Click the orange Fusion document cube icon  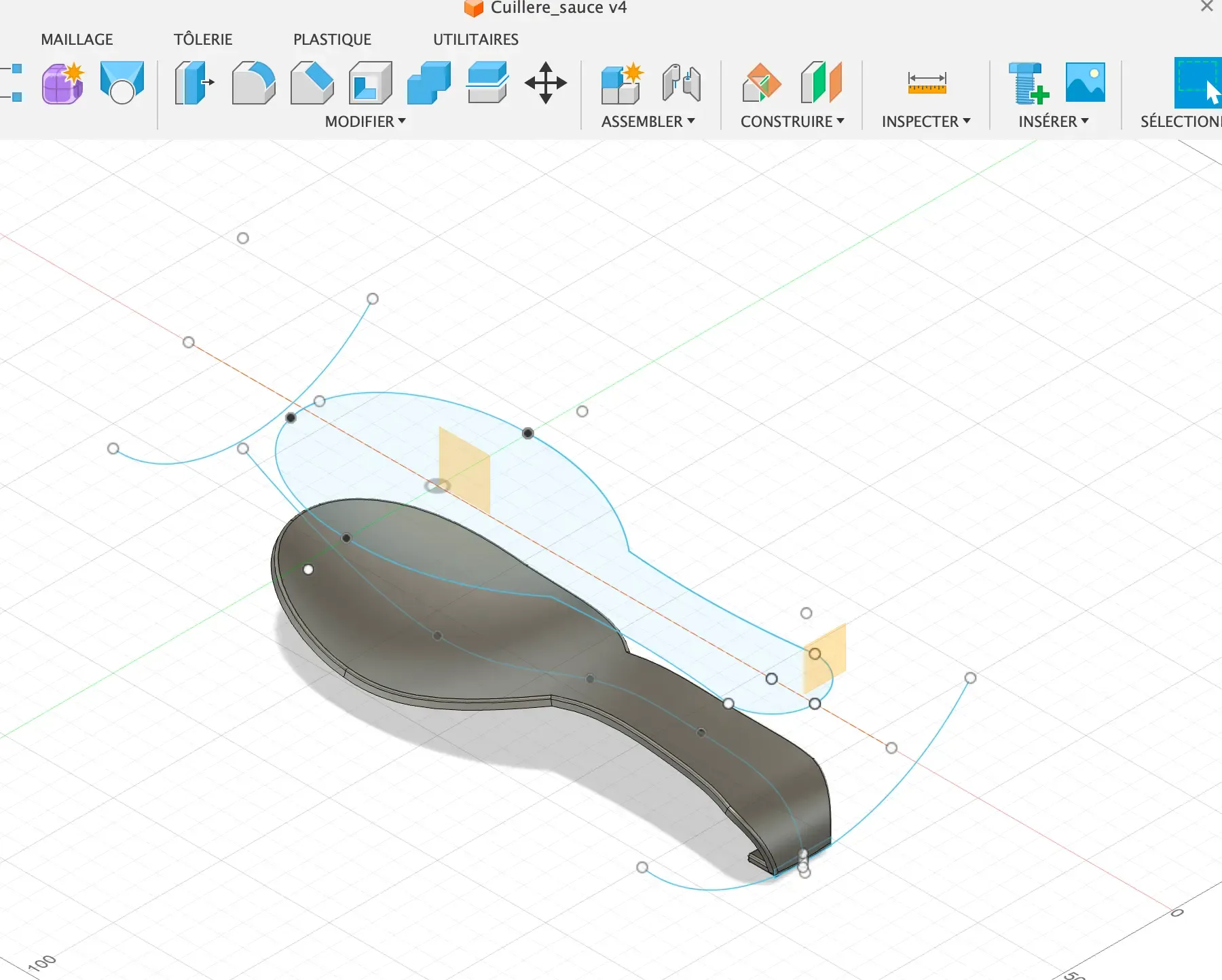click(473, 8)
